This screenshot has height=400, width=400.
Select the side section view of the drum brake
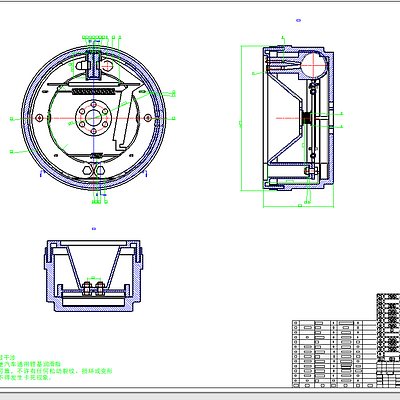click(298, 119)
